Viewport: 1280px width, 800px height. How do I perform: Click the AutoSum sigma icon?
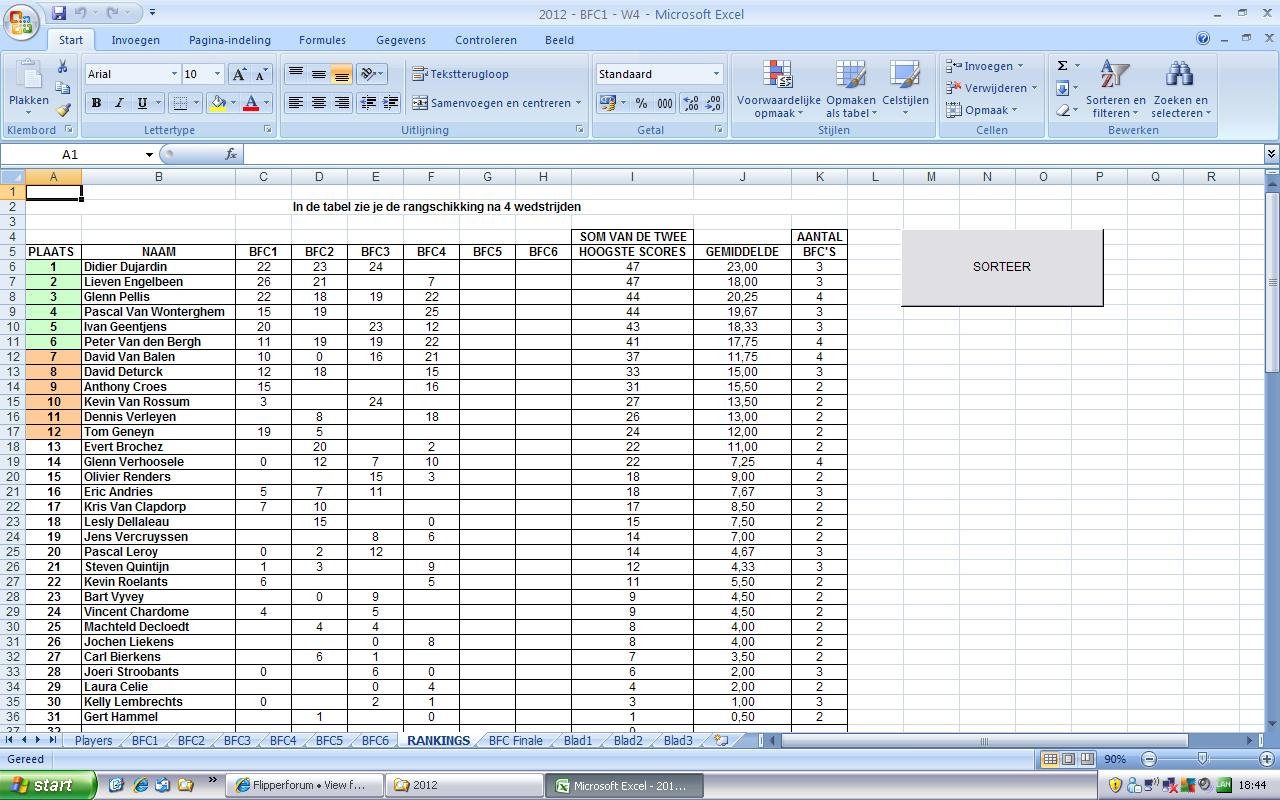(x=1063, y=66)
